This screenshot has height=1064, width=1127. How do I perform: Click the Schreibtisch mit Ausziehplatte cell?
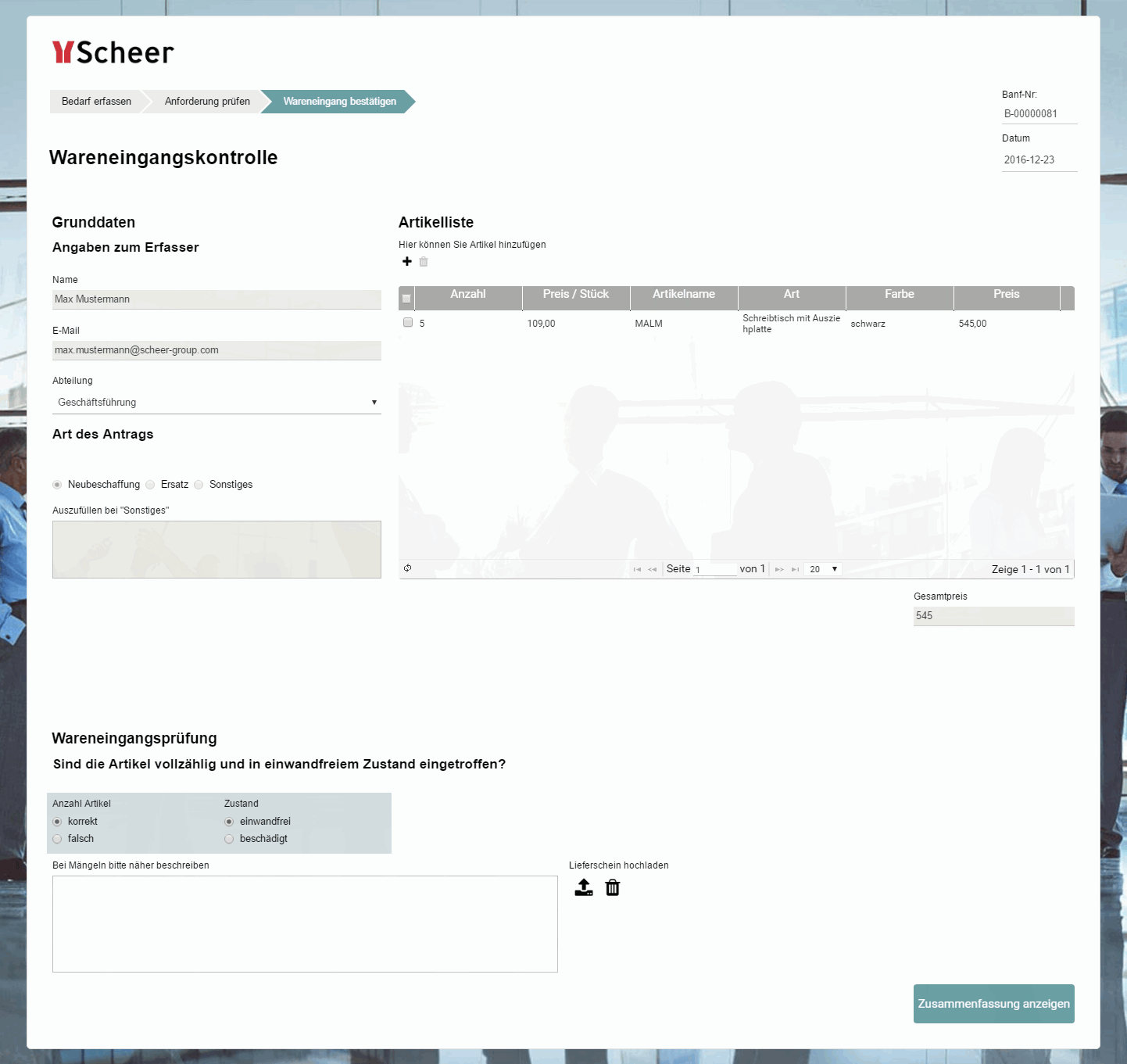coord(792,324)
